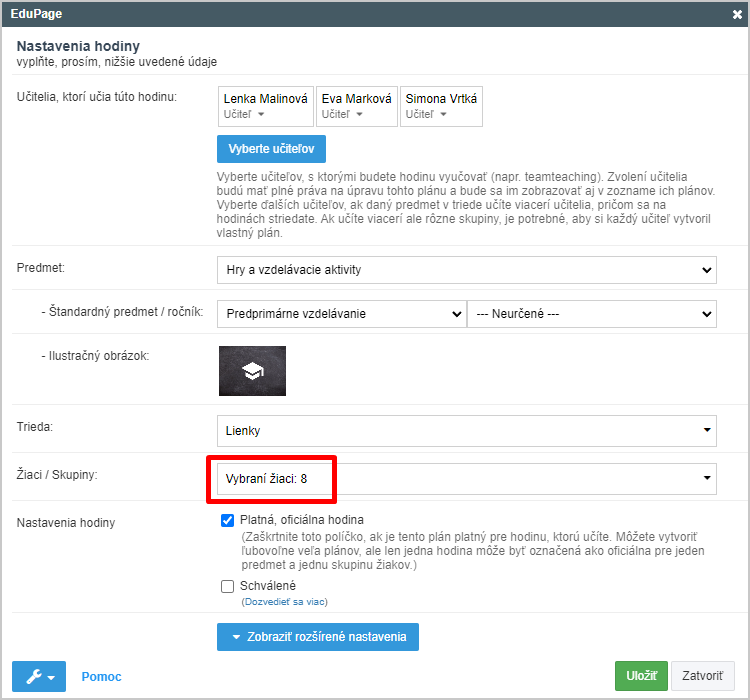
Task: Open the Pomoc help link
Action: point(101,677)
